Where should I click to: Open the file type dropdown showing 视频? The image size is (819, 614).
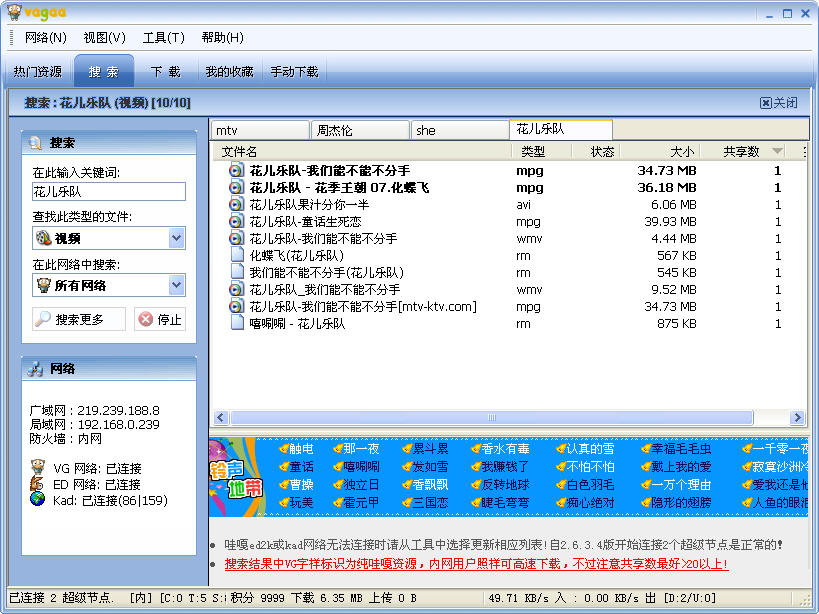(x=176, y=238)
